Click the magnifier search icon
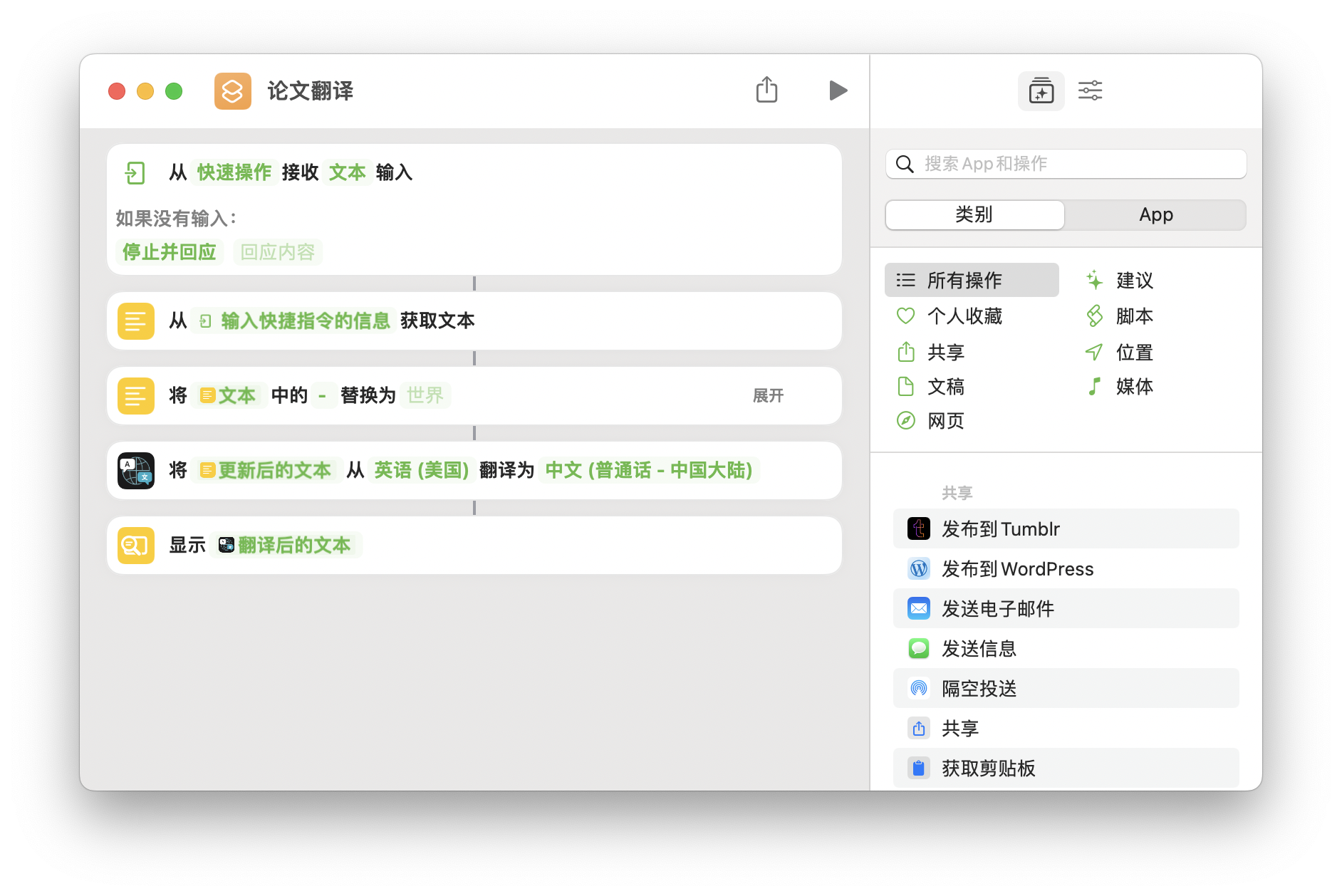The height and width of the screenshot is (896, 1342). (x=905, y=164)
